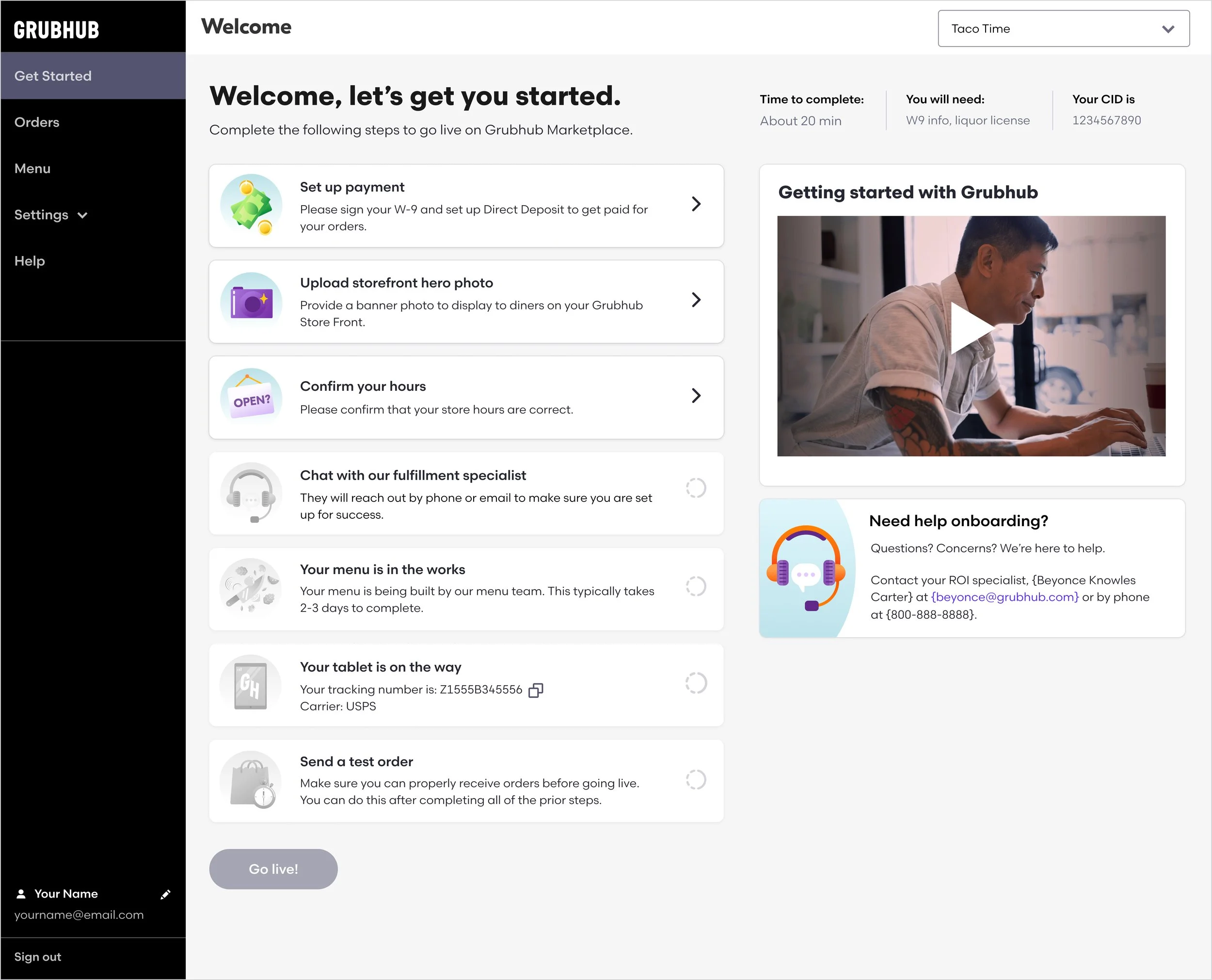Click status circle for menu in the works
This screenshot has height=980, width=1212.
[x=696, y=587]
